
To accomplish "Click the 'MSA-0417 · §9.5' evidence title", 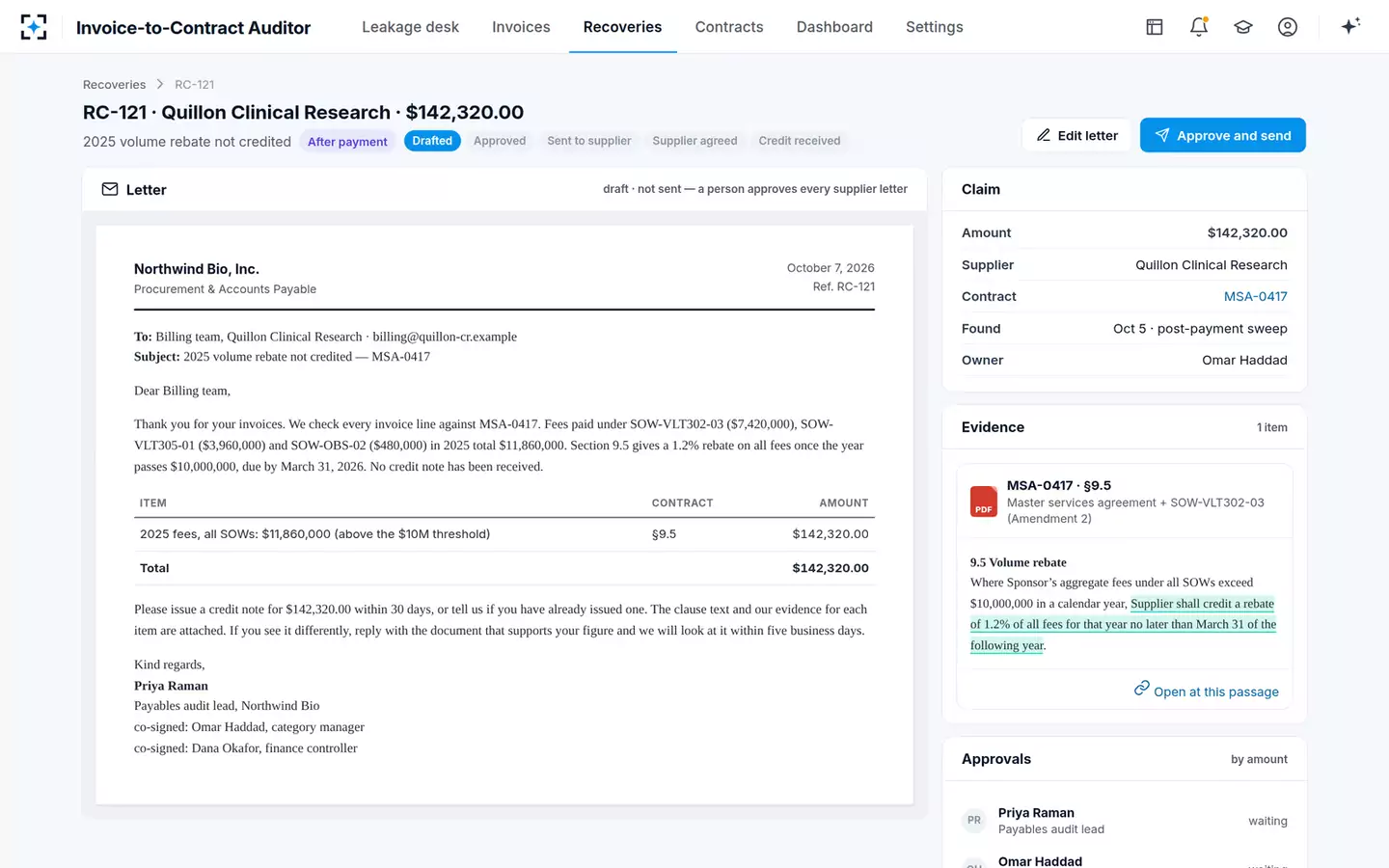I will (x=1058, y=485).
